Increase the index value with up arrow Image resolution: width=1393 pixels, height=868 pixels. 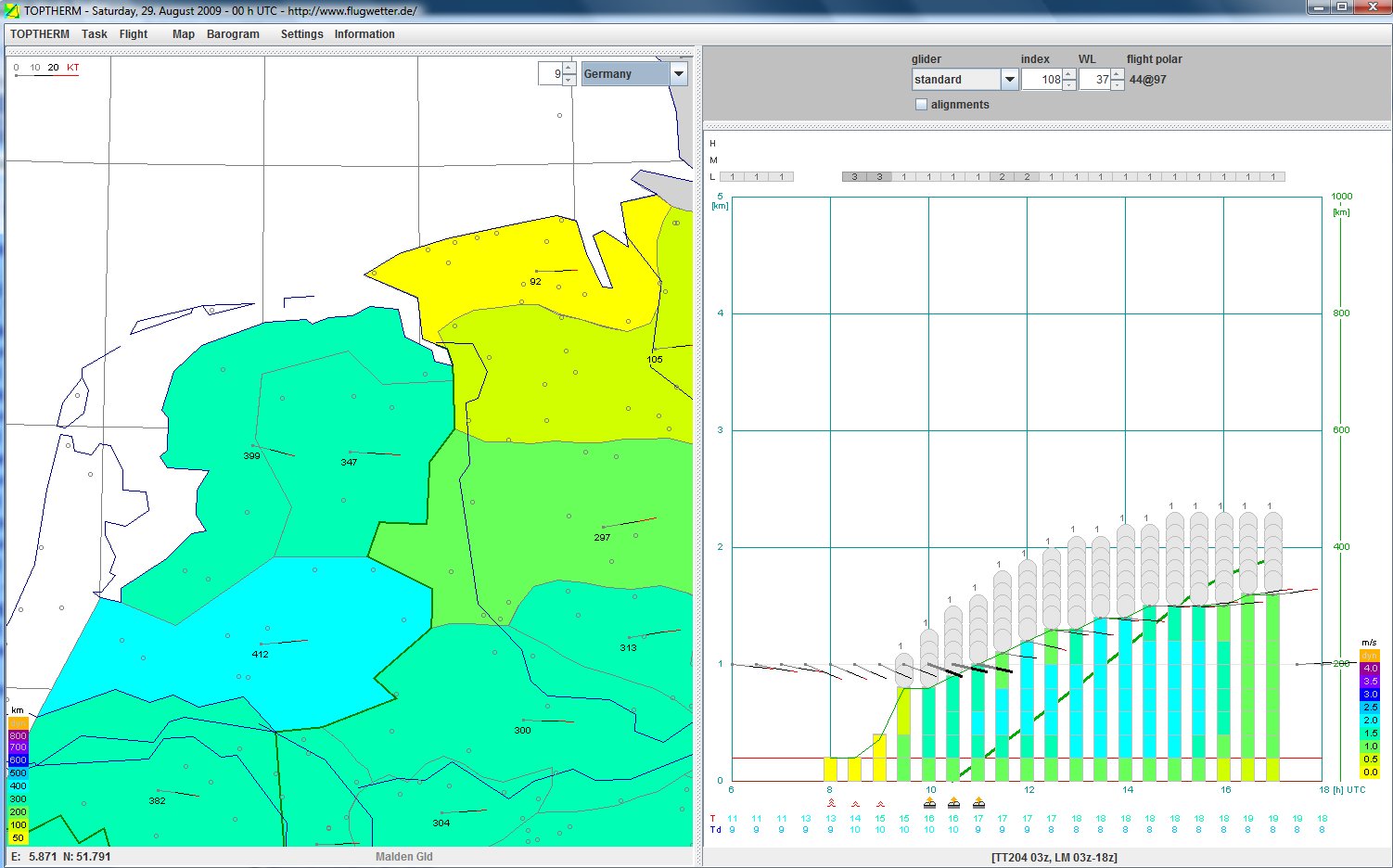(x=1068, y=74)
